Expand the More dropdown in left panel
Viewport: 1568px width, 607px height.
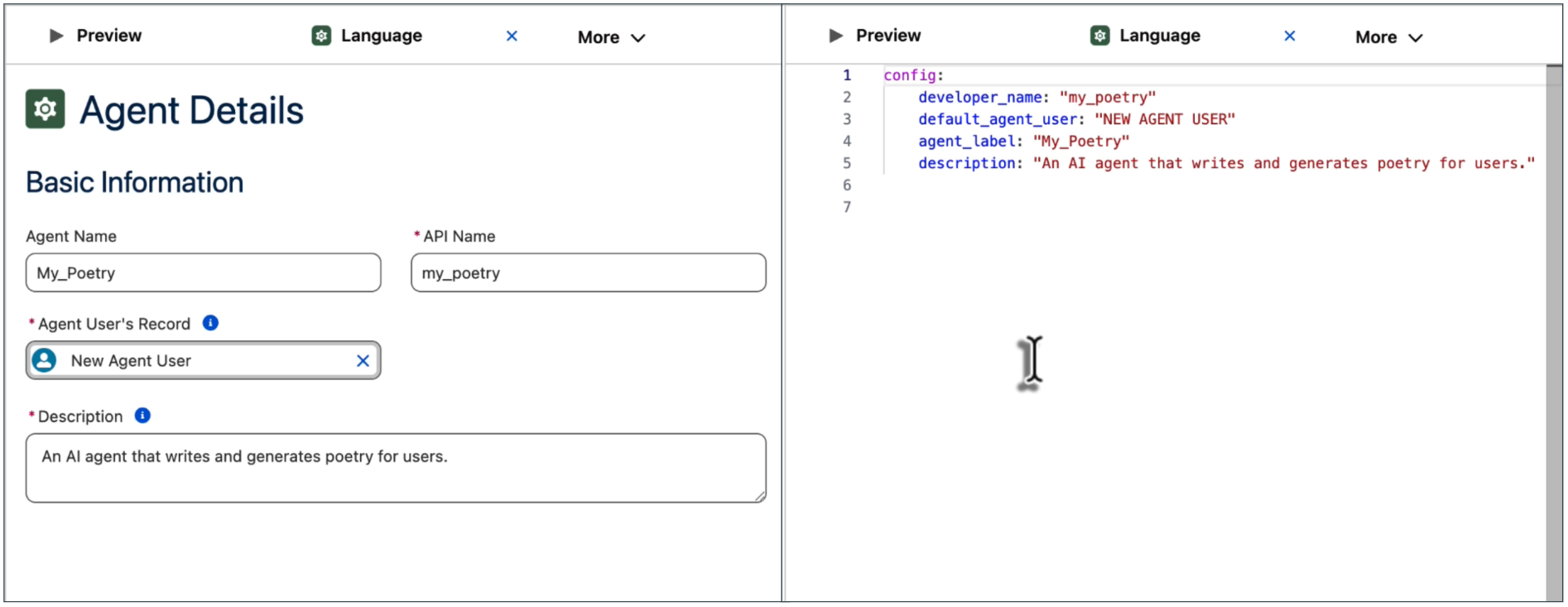pyautogui.click(x=611, y=37)
